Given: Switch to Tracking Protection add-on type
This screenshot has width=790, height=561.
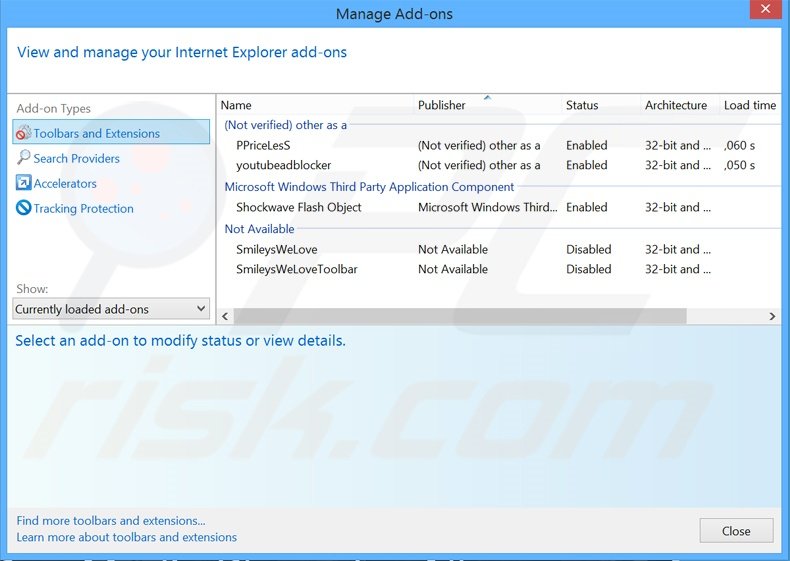Looking at the screenshot, I should coord(84,209).
